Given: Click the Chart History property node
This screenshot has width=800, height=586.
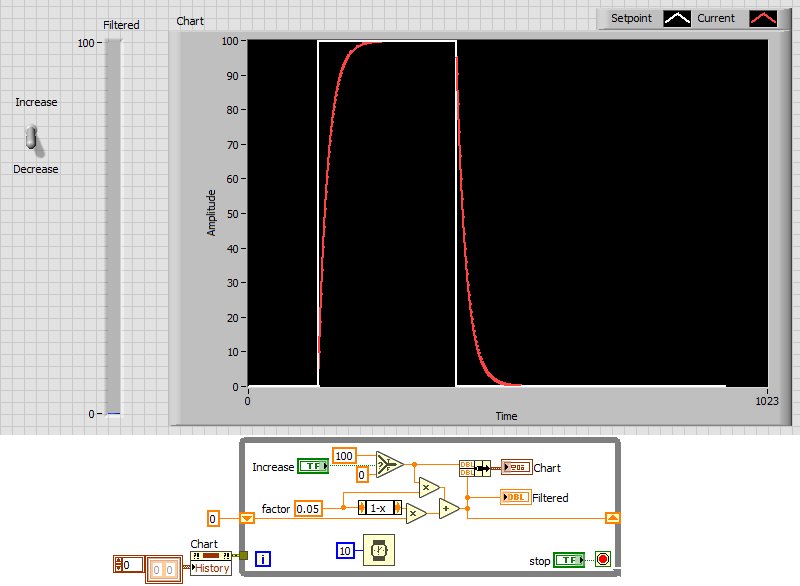Looking at the screenshot, I should [x=211, y=564].
